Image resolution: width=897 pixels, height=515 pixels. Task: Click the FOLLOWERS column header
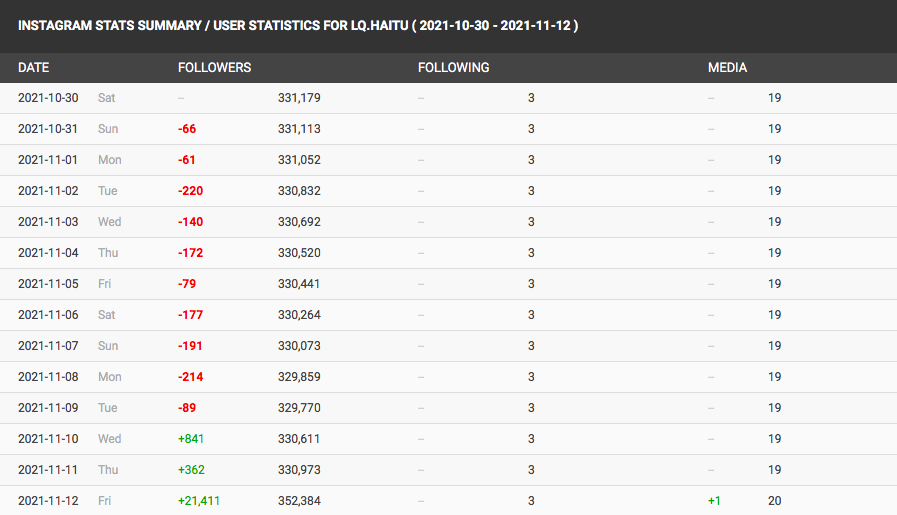point(215,68)
